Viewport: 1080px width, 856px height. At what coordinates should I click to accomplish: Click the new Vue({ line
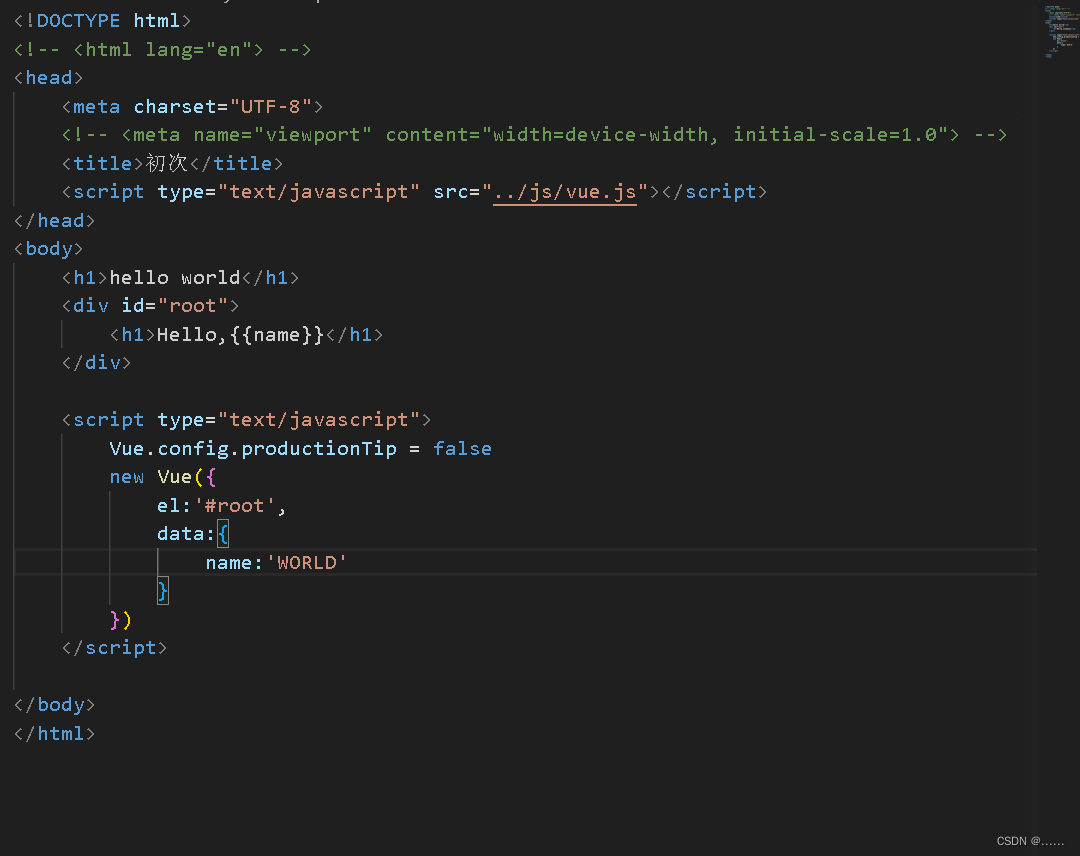point(163,477)
